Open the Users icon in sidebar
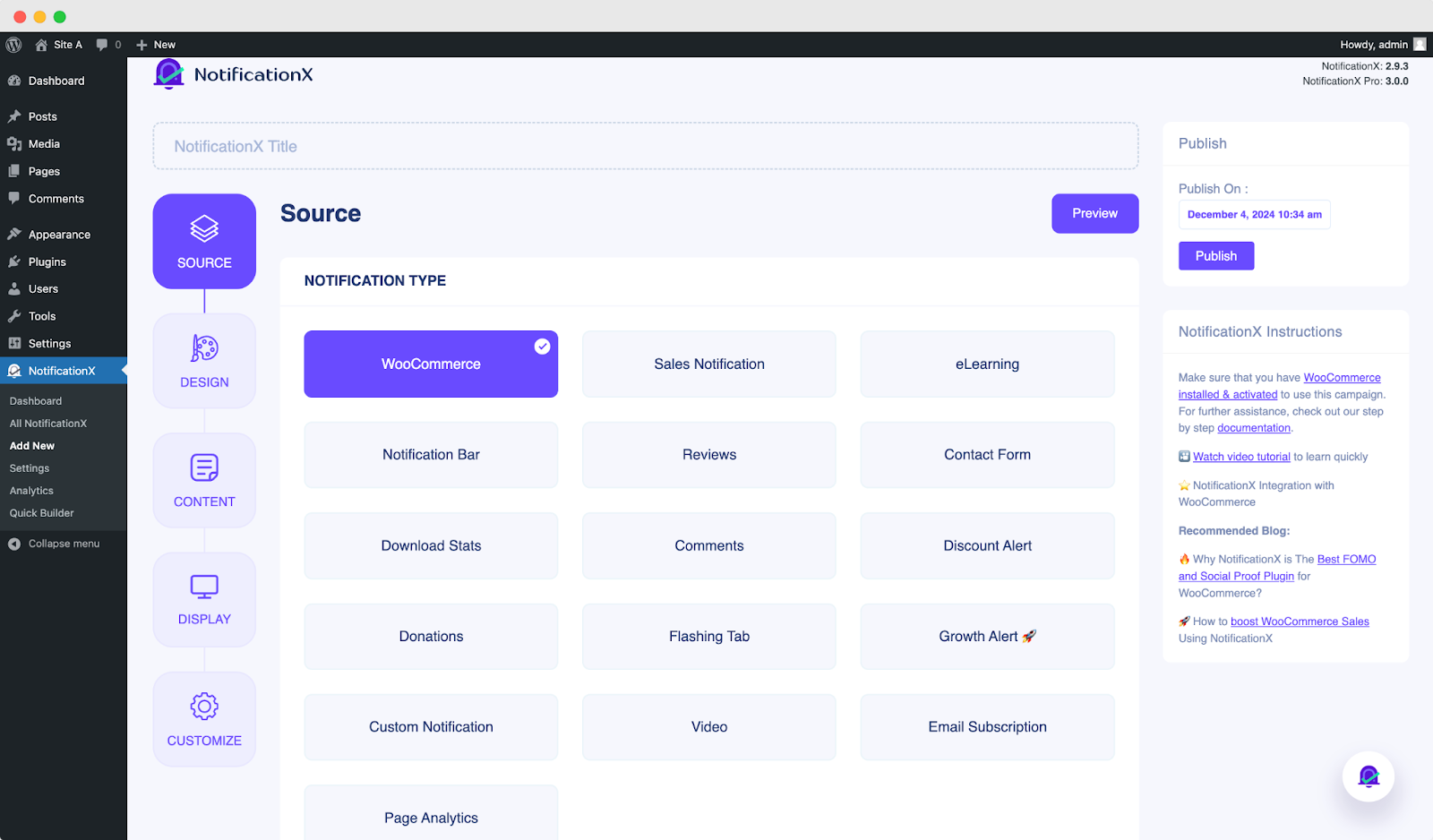This screenshot has height=840, width=1433. point(14,289)
